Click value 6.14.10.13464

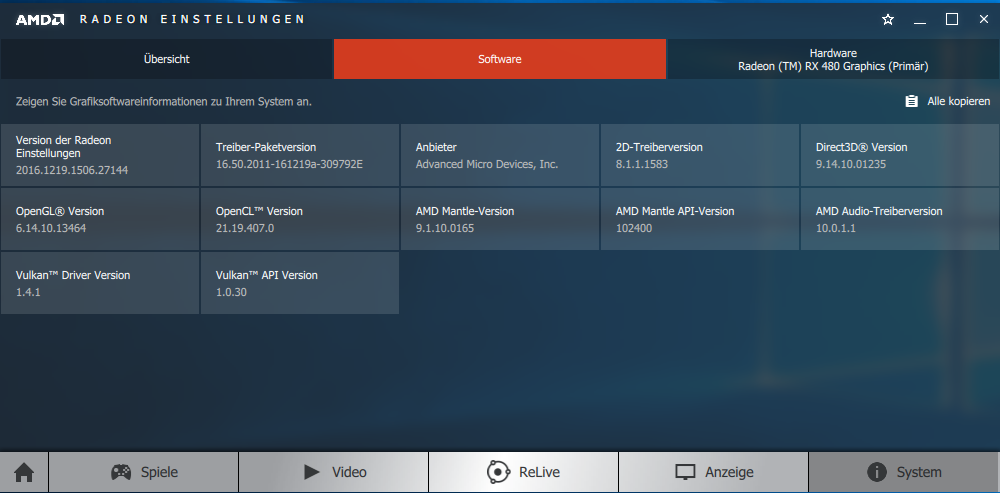pyautogui.click(x=51, y=228)
